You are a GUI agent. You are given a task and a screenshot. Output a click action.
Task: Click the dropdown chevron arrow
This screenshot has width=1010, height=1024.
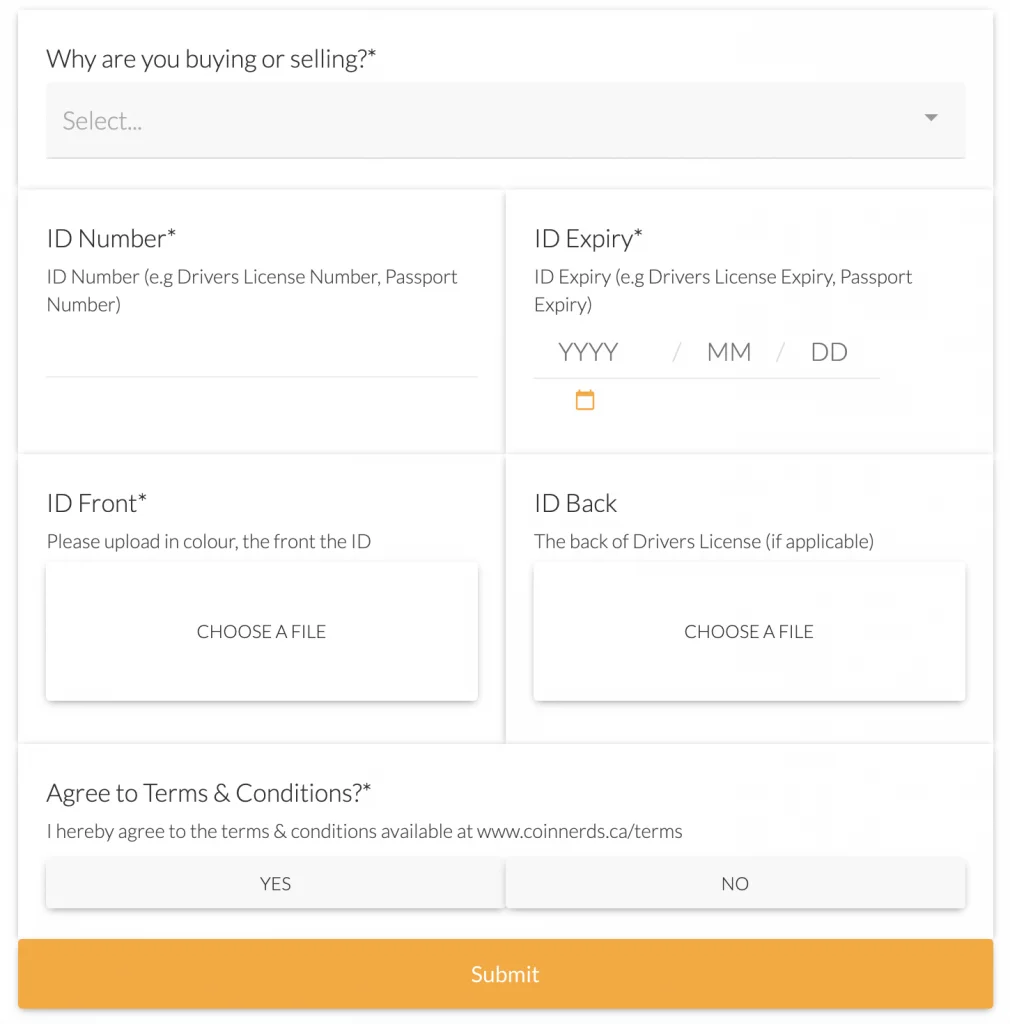coord(931,118)
